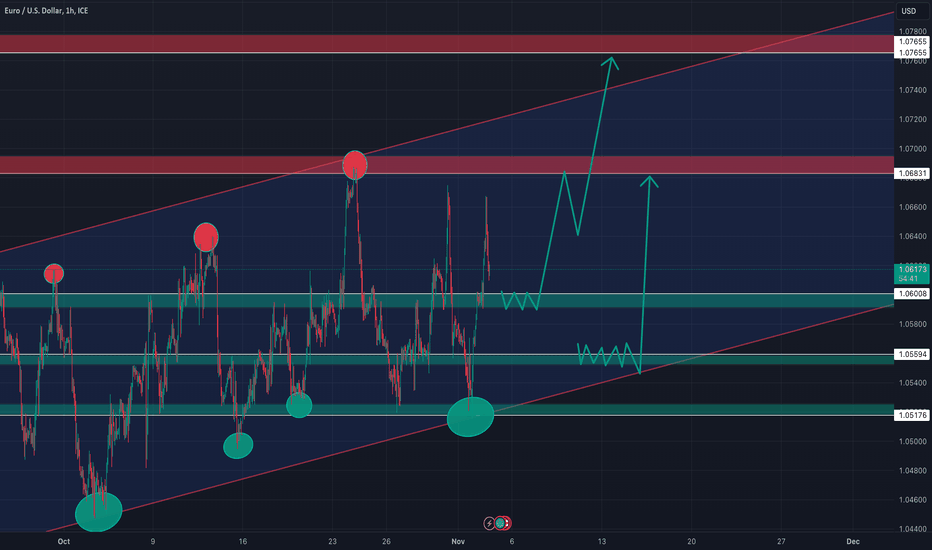The width and height of the screenshot is (932, 550).
Task: Select the green ellipse at the early-October low
Action: click(x=99, y=511)
